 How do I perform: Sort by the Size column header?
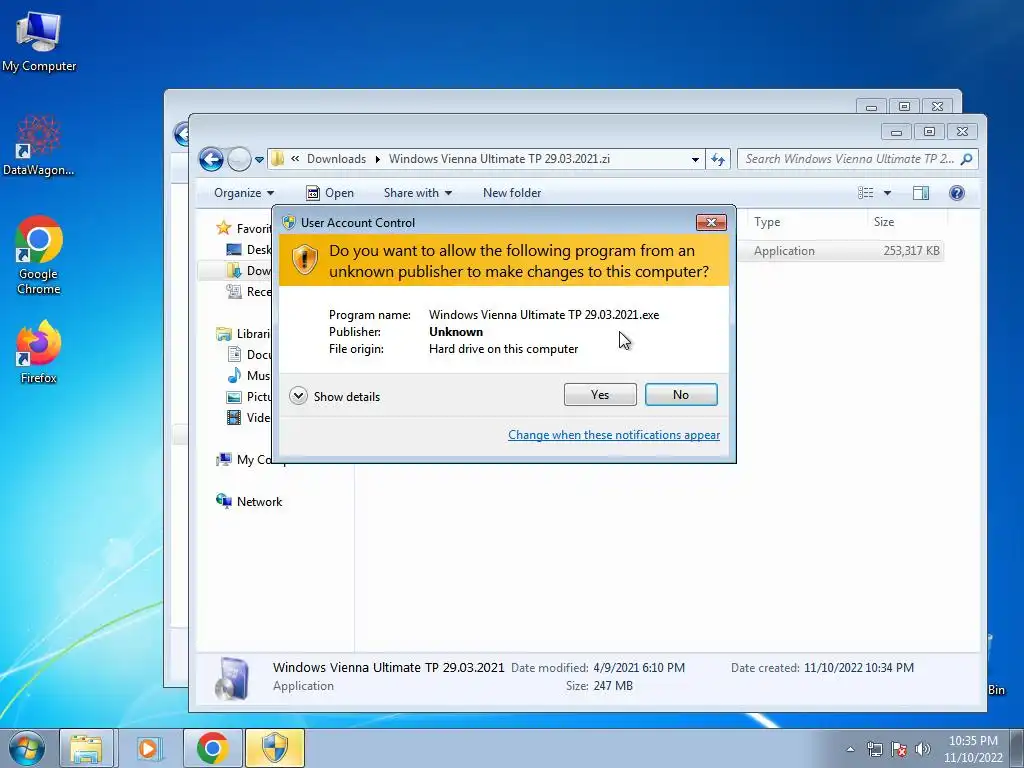coord(884,222)
